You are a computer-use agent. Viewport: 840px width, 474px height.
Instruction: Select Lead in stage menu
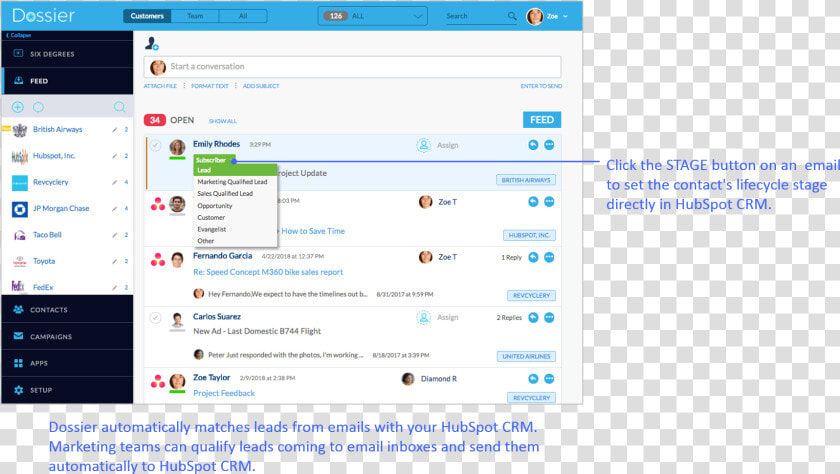(x=235, y=170)
